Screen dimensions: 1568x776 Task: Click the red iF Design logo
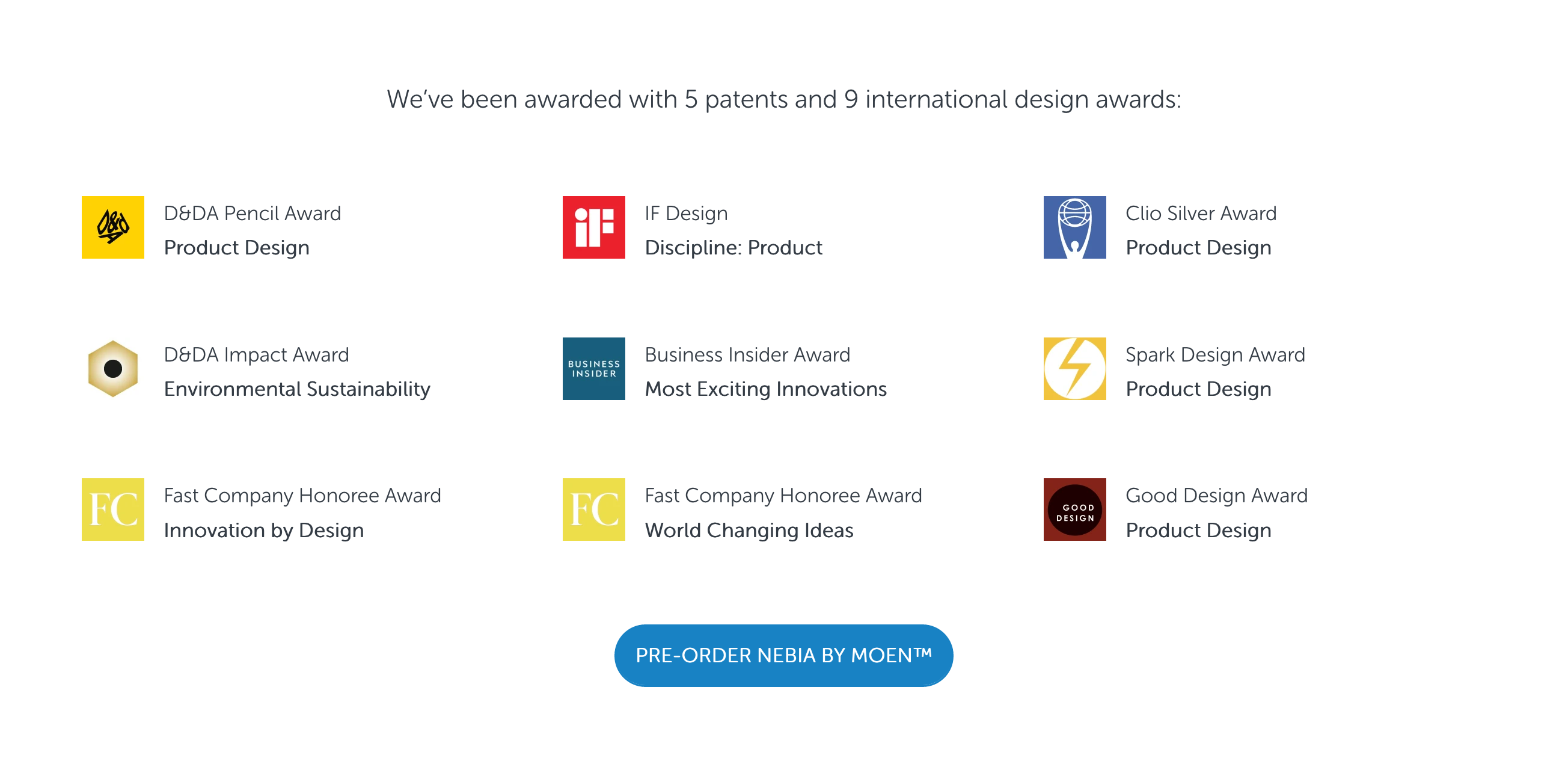pyautogui.click(x=593, y=227)
